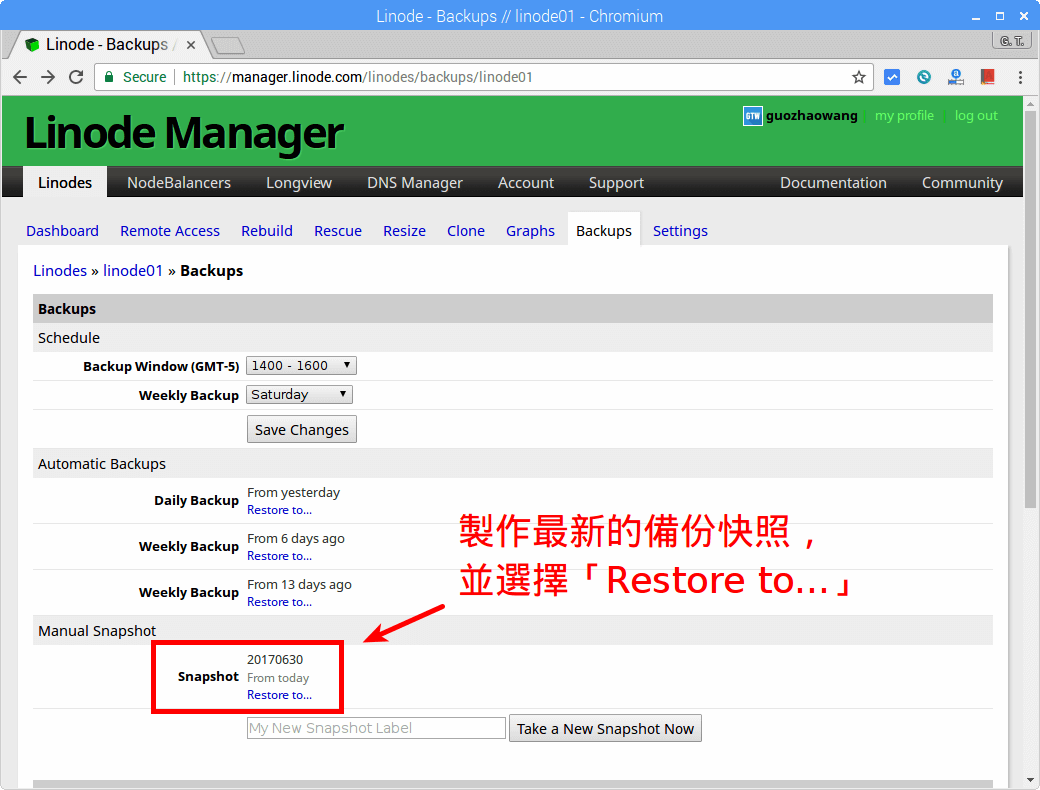Image resolution: width=1040 pixels, height=790 pixels.
Task: Click the Save Changes button
Action: [301, 430]
